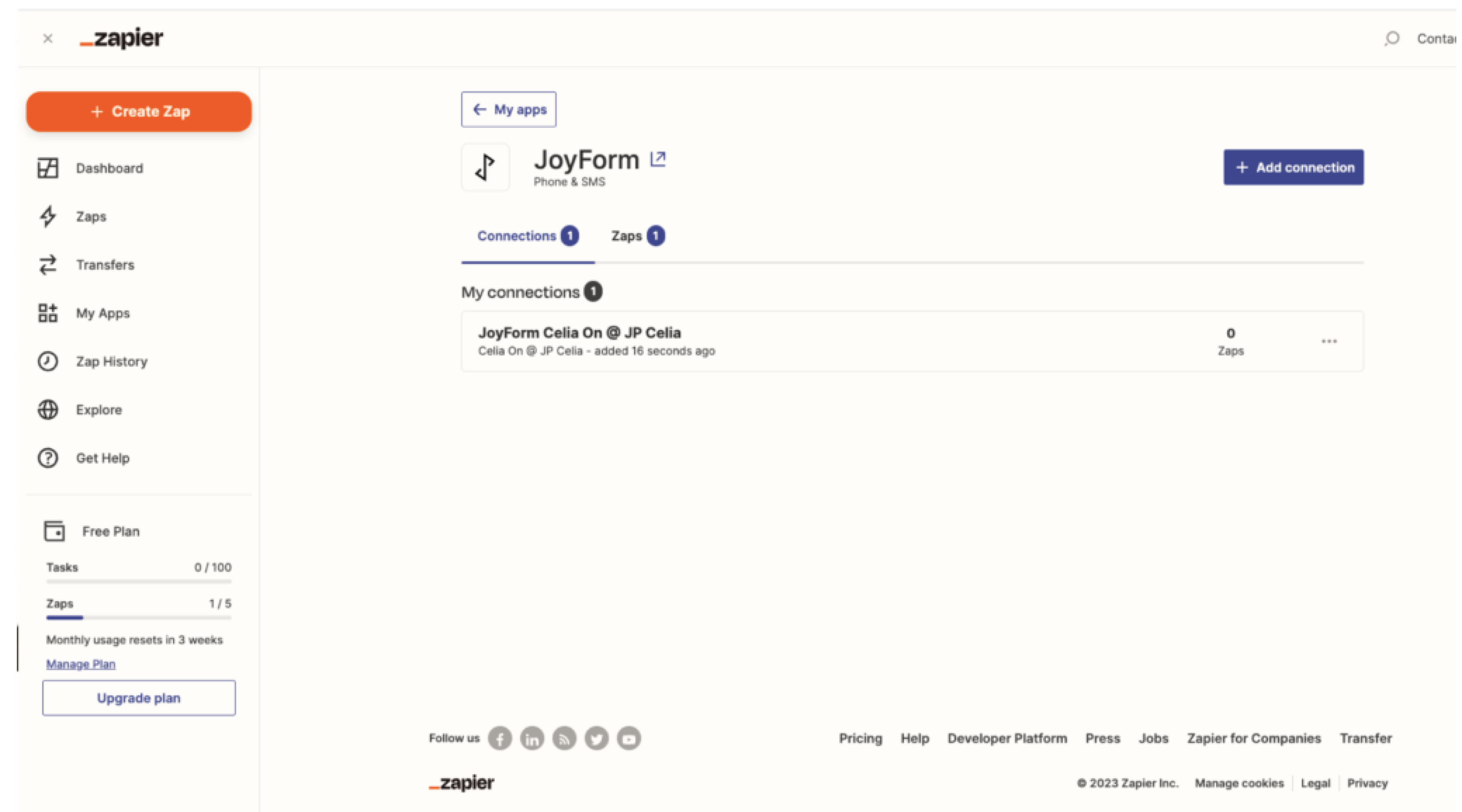
Task: Open the Developer Platform footer link
Action: pos(1007,738)
